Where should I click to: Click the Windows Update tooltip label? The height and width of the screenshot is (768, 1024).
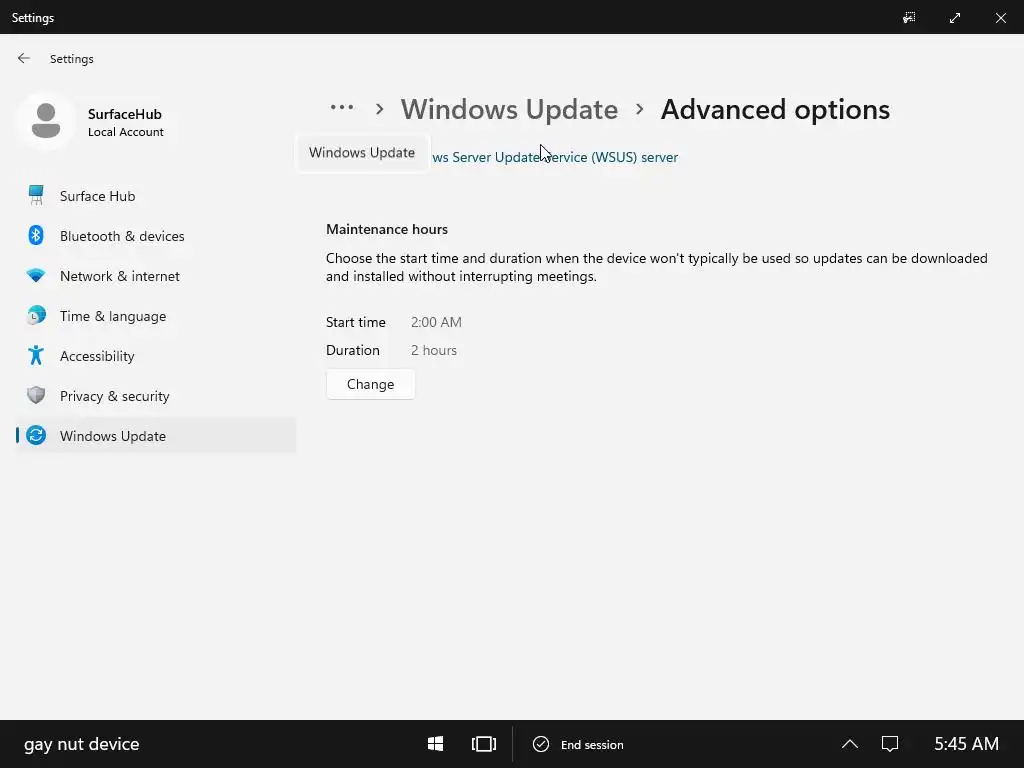pyautogui.click(x=362, y=153)
